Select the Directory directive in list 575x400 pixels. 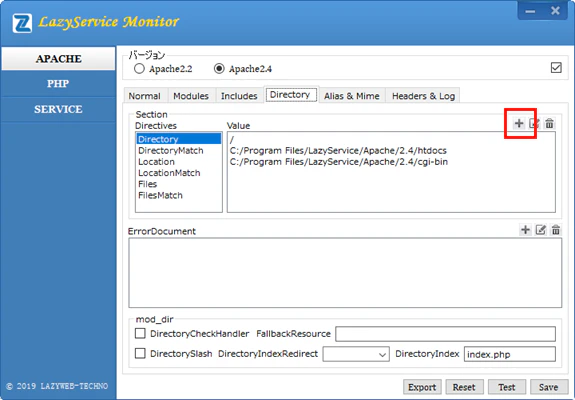[x=179, y=139]
